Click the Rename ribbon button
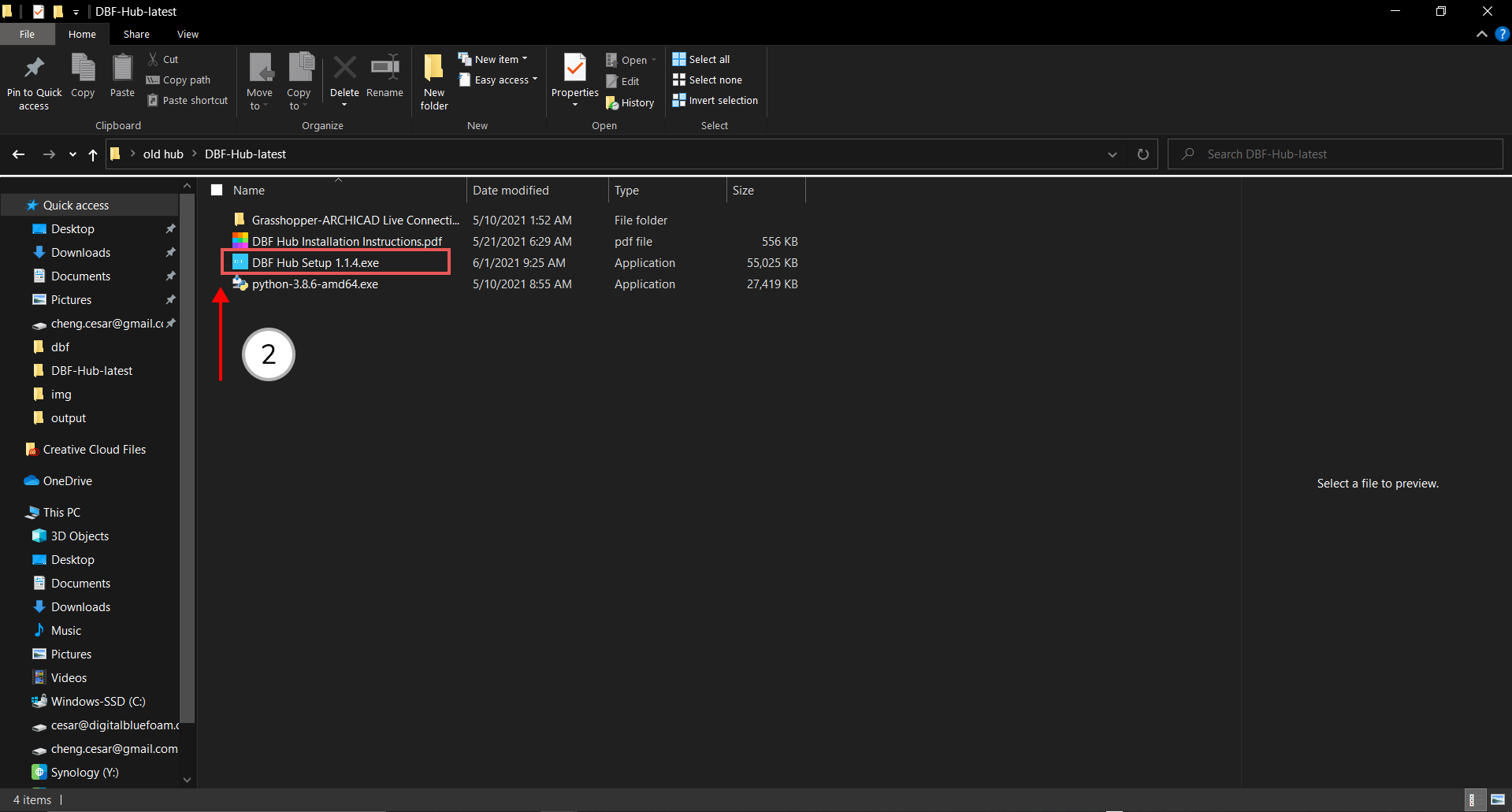The height and width of the screenshot is (812, 1512). coord(385,76)
